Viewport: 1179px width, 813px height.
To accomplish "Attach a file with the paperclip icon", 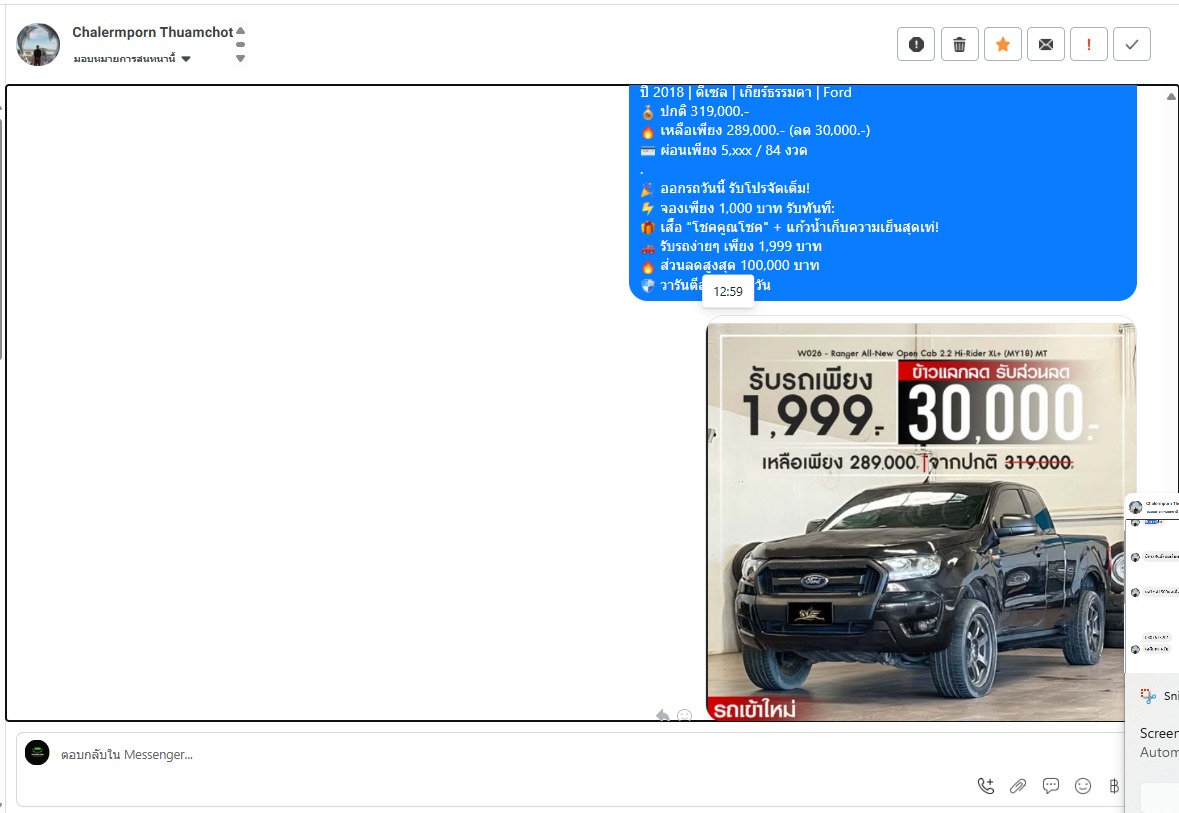I will tap(1018, 786).
